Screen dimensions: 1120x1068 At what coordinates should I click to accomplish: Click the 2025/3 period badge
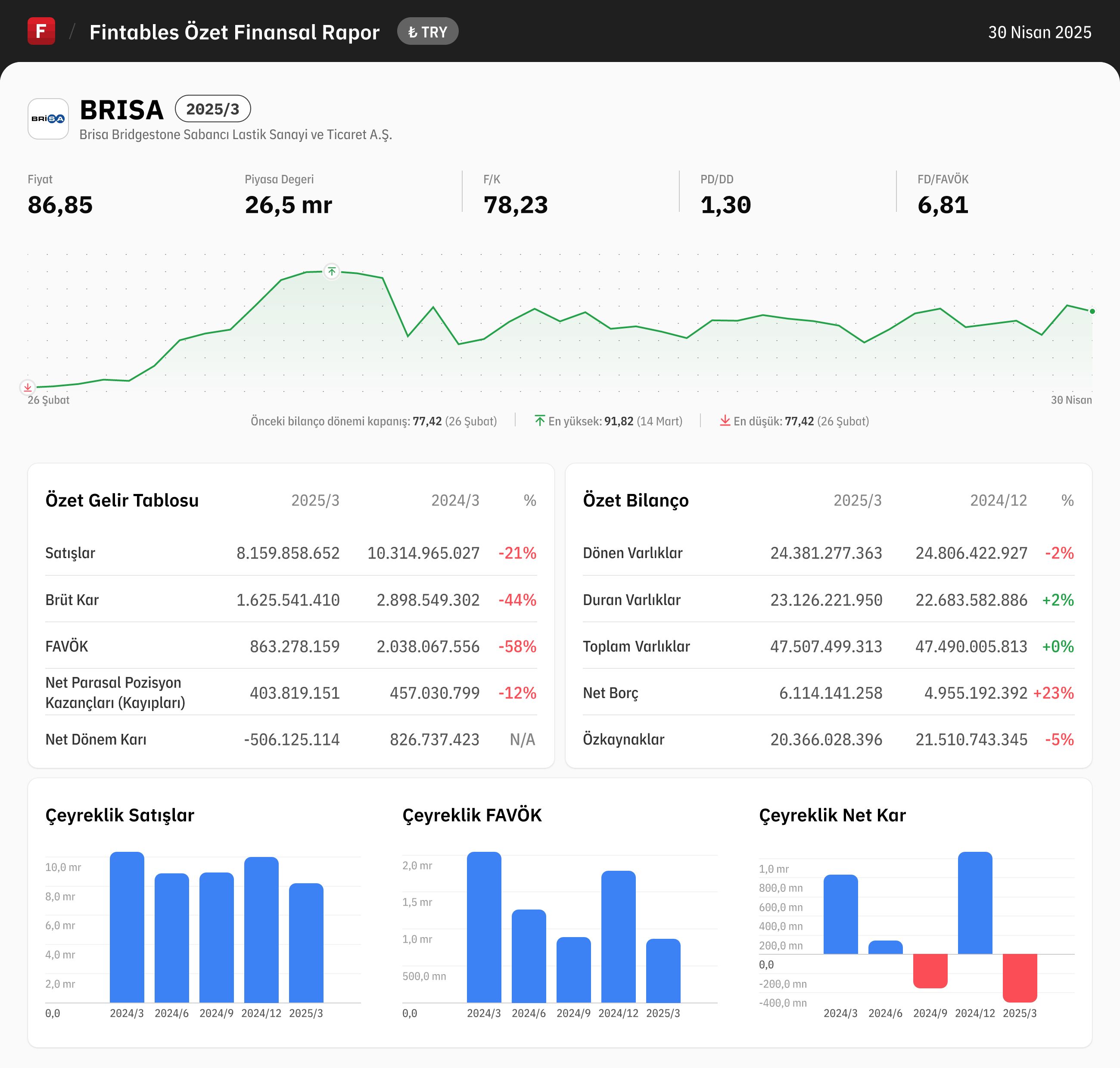click(213, 109)
